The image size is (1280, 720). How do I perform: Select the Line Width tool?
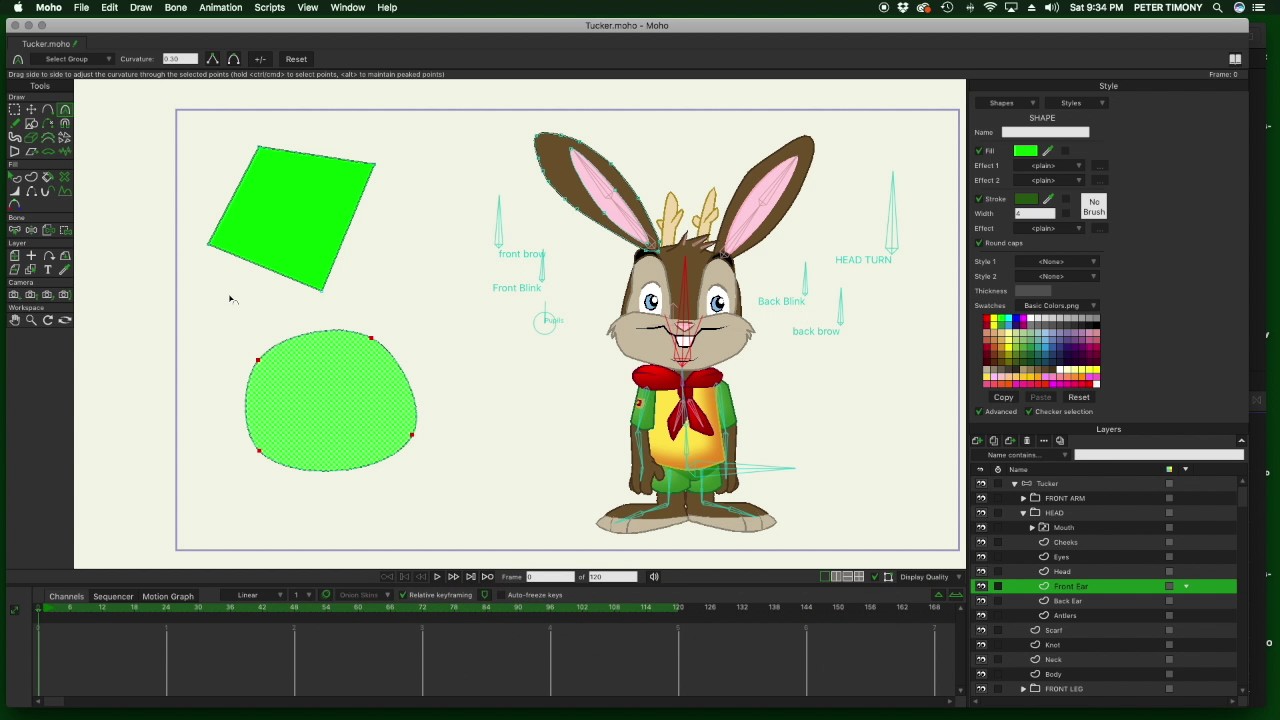coord(14,191)
